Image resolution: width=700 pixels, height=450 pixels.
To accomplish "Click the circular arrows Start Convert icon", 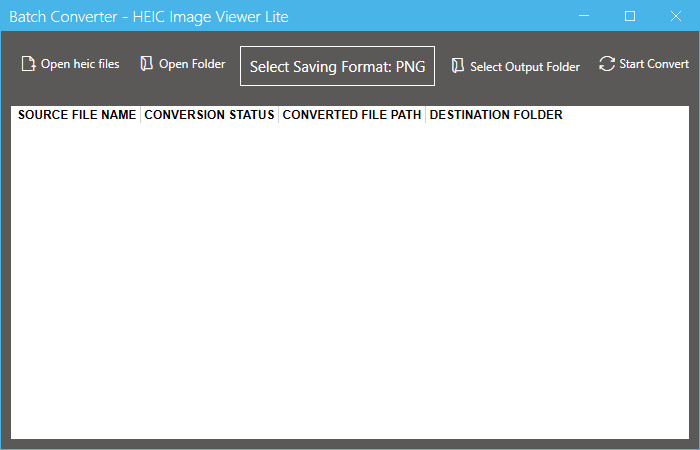I will [x=607, y=64].
